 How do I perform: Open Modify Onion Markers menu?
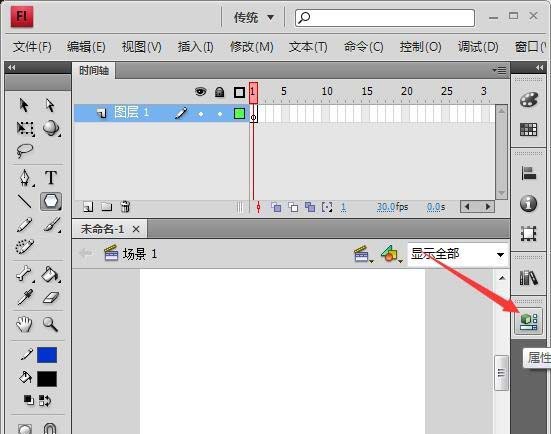coord(327,207)
